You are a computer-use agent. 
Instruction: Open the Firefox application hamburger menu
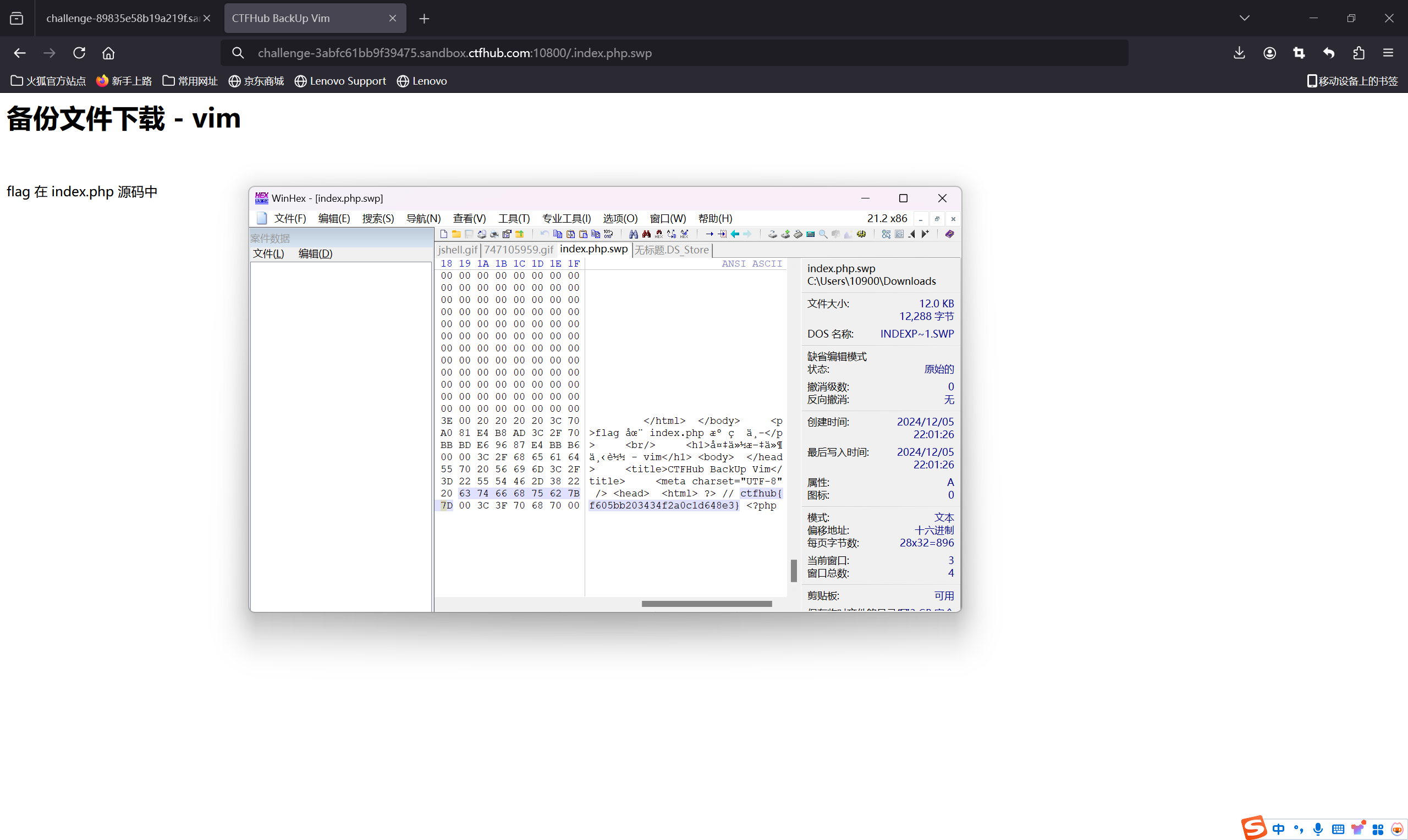coord(1388,53)
